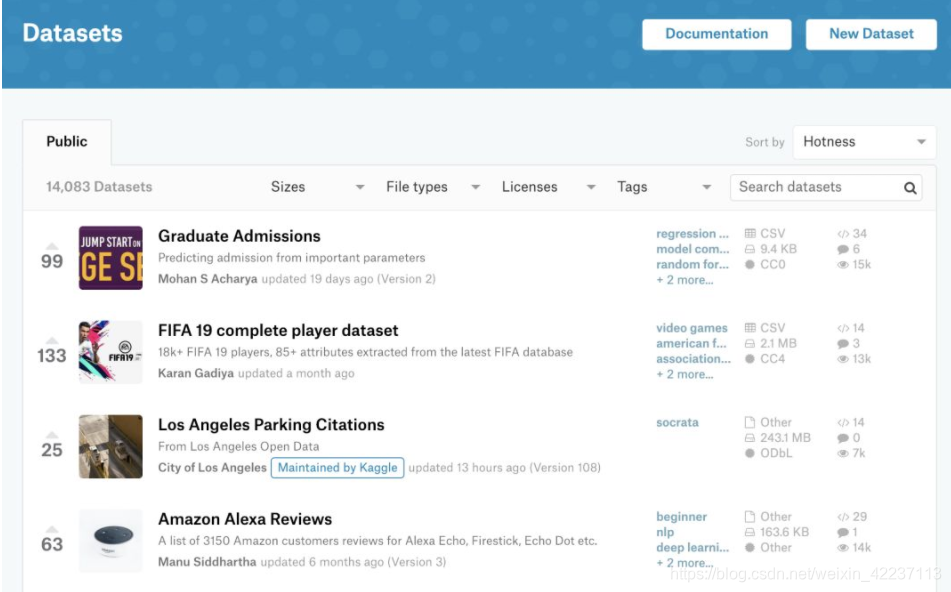Click the search magnifier icon
This screenshot has height=592, width=951.
click(910, 188)
